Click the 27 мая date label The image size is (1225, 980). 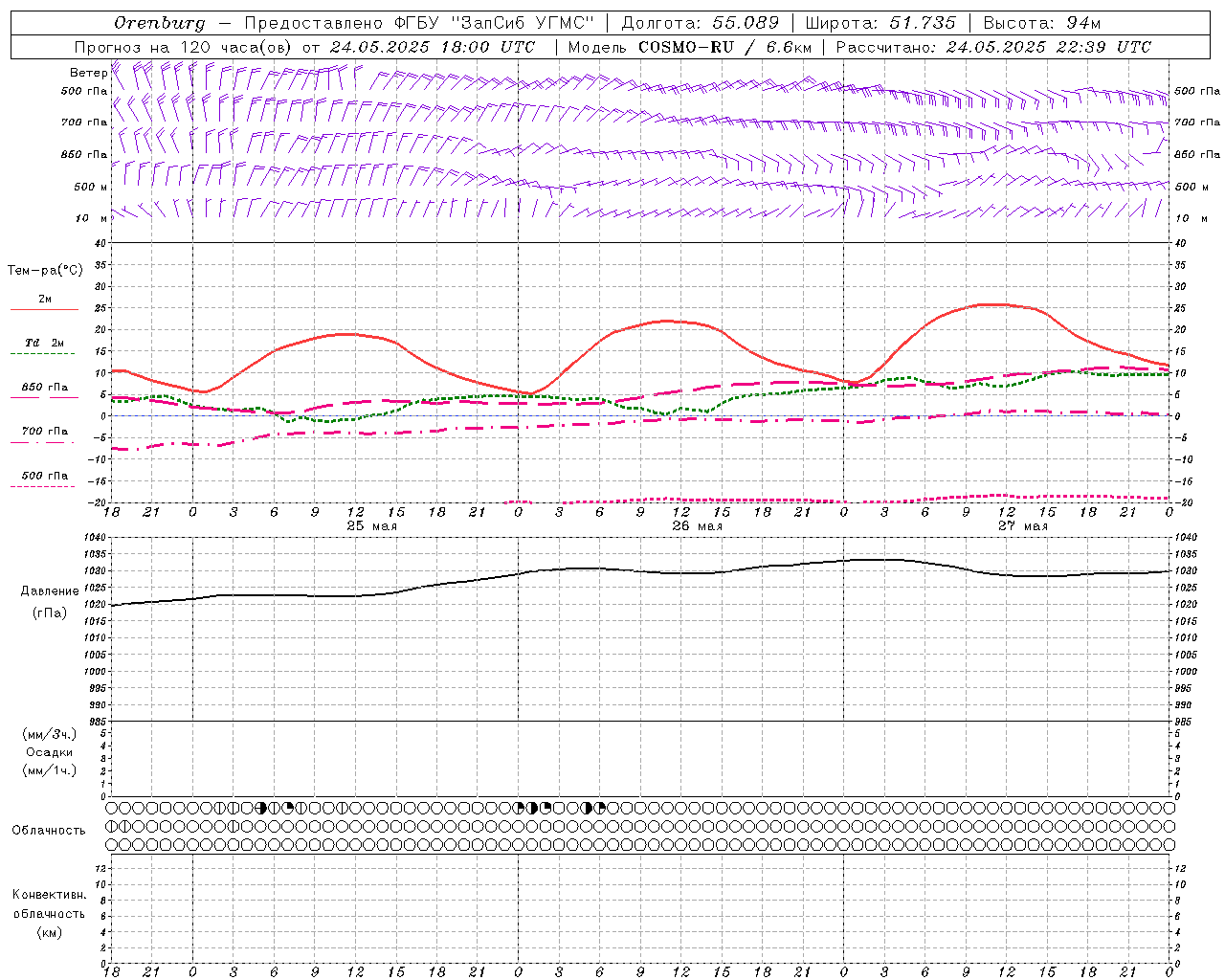tap(1022, 526)
